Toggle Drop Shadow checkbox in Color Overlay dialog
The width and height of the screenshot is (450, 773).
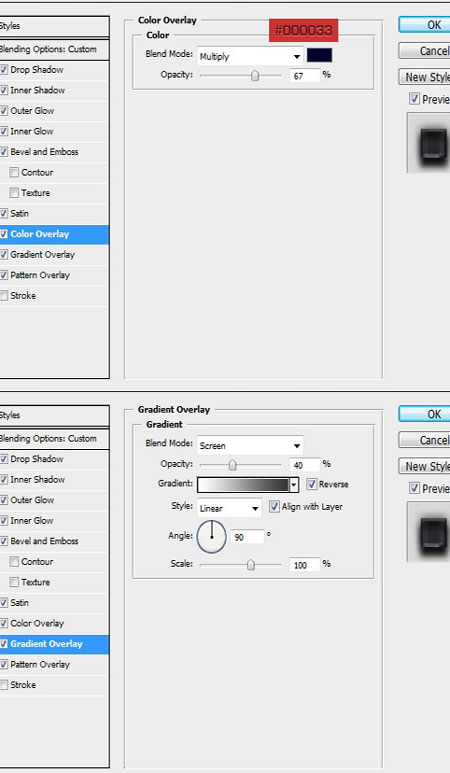coord(4,70)
